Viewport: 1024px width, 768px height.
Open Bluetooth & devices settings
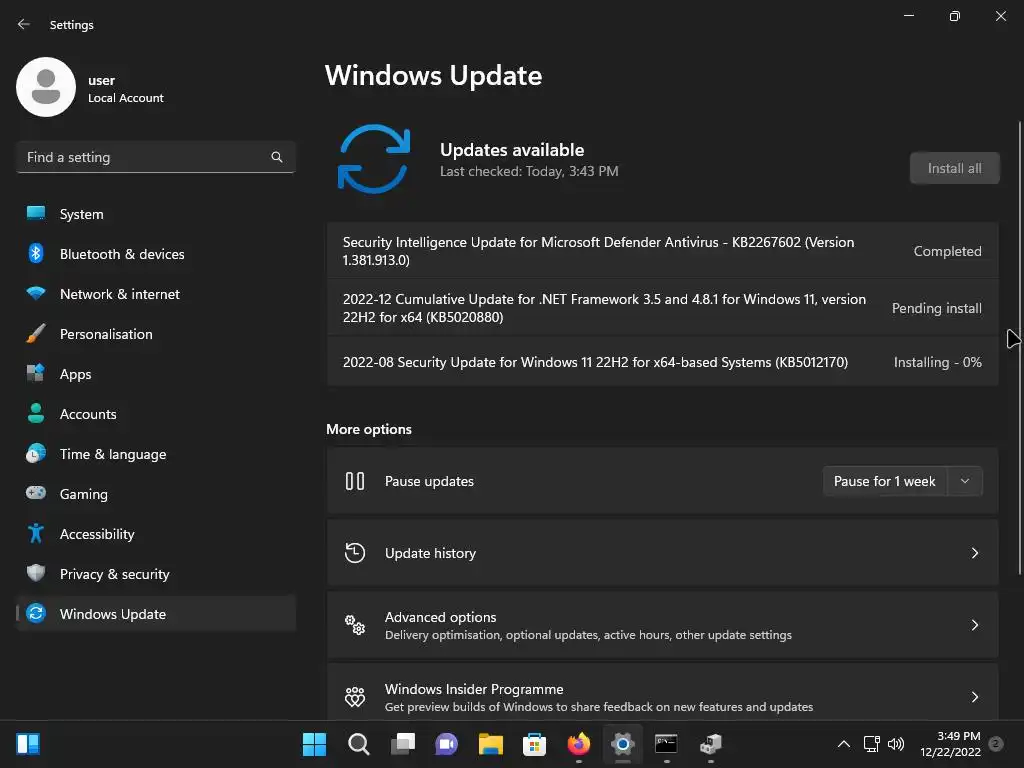coord(155,254)
